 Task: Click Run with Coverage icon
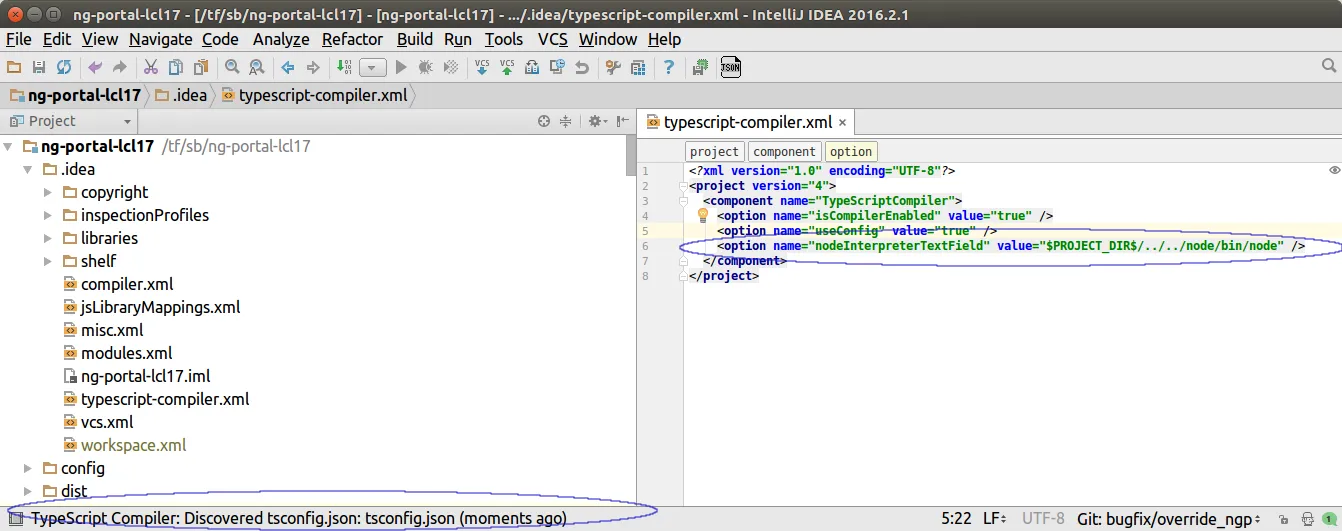(451, 67)
